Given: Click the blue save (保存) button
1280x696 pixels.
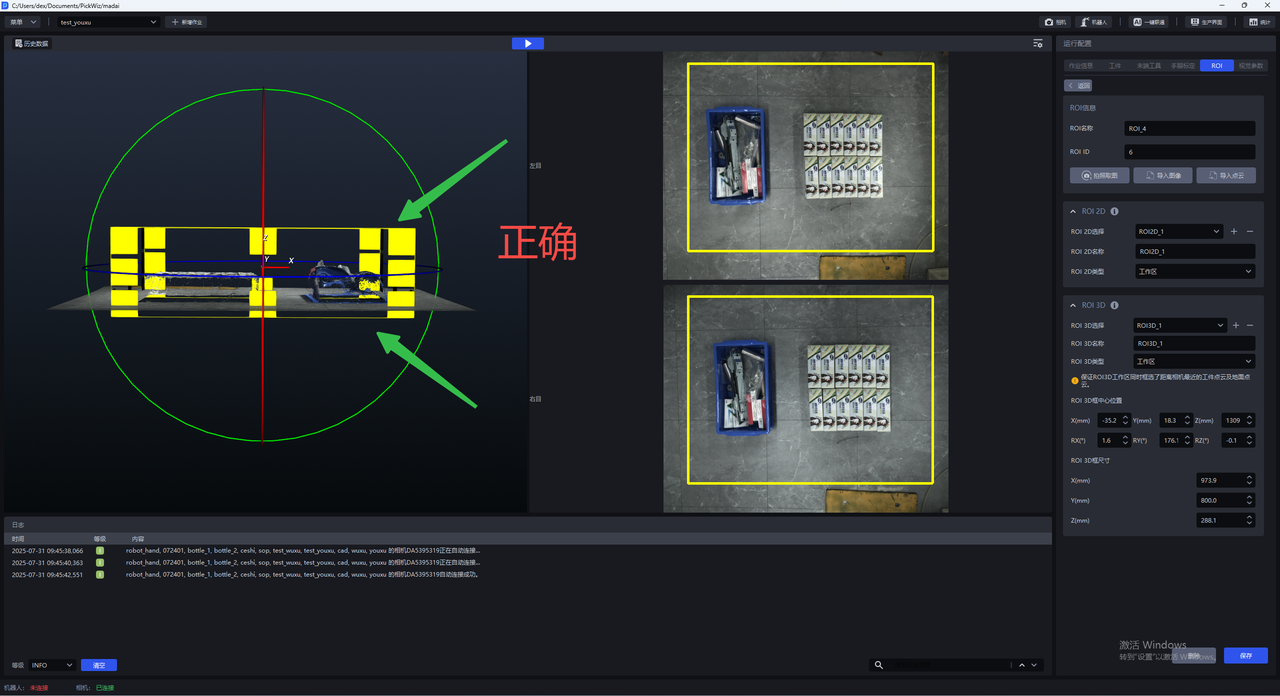Looking at the screenshot, I should click(x=1245, y=656).
